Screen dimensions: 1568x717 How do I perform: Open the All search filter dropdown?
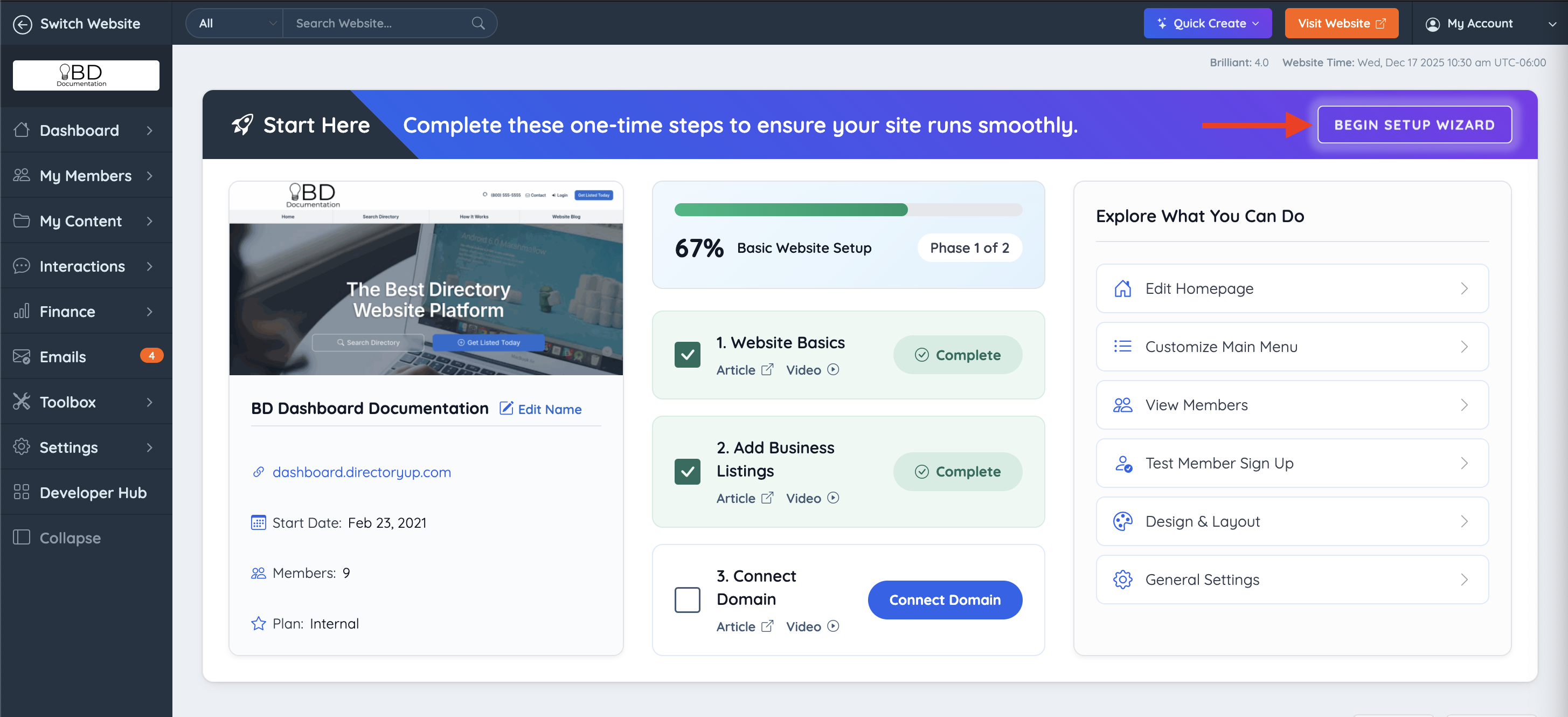tap(235, 23)
